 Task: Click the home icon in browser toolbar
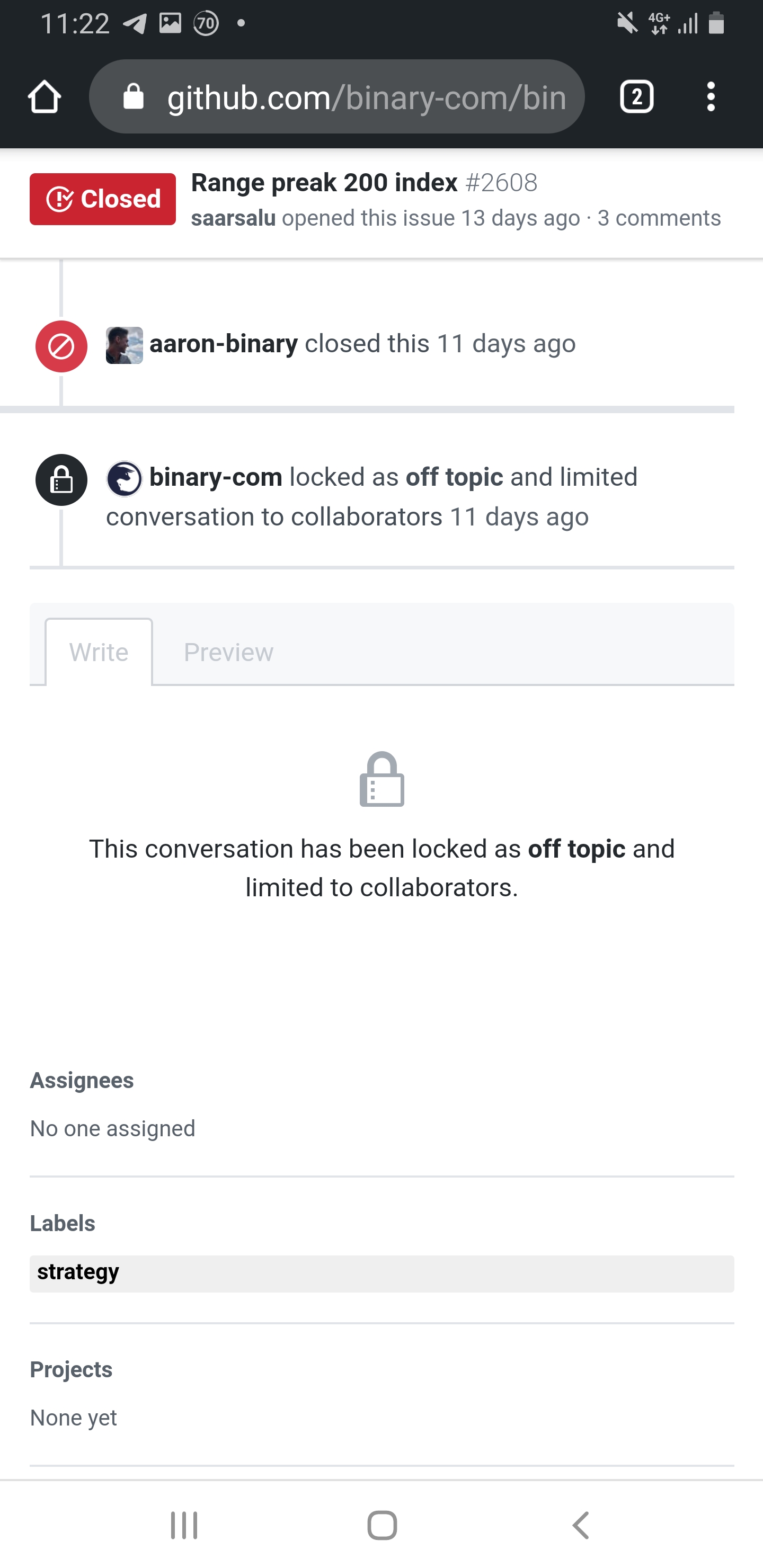coord(43,96)
